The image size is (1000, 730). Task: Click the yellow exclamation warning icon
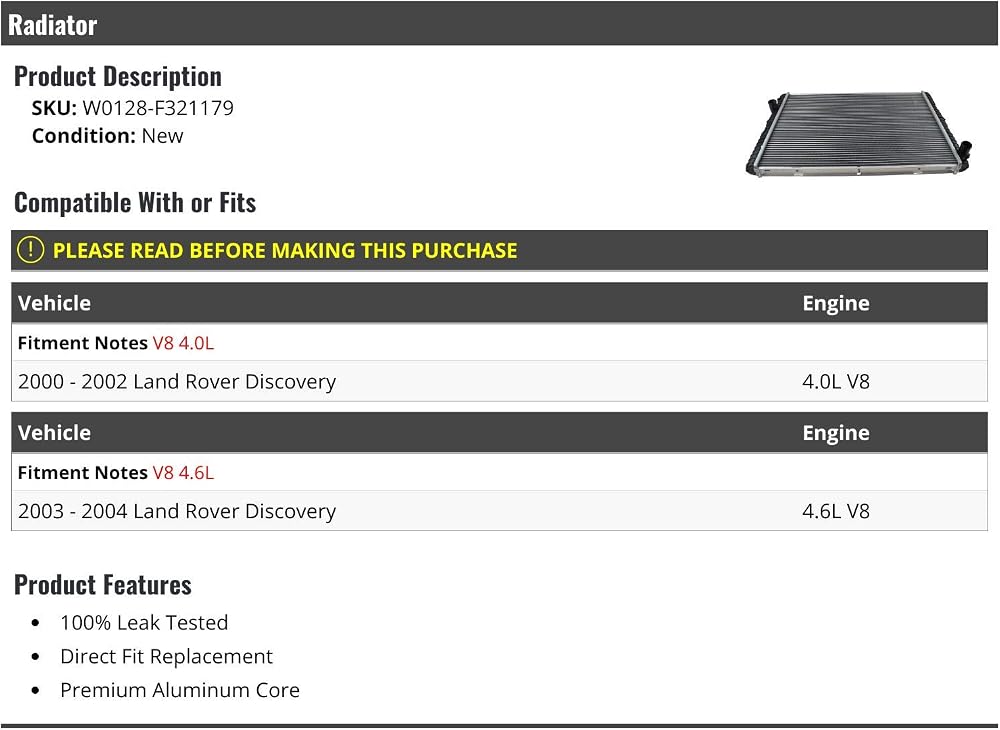(30, 250)
